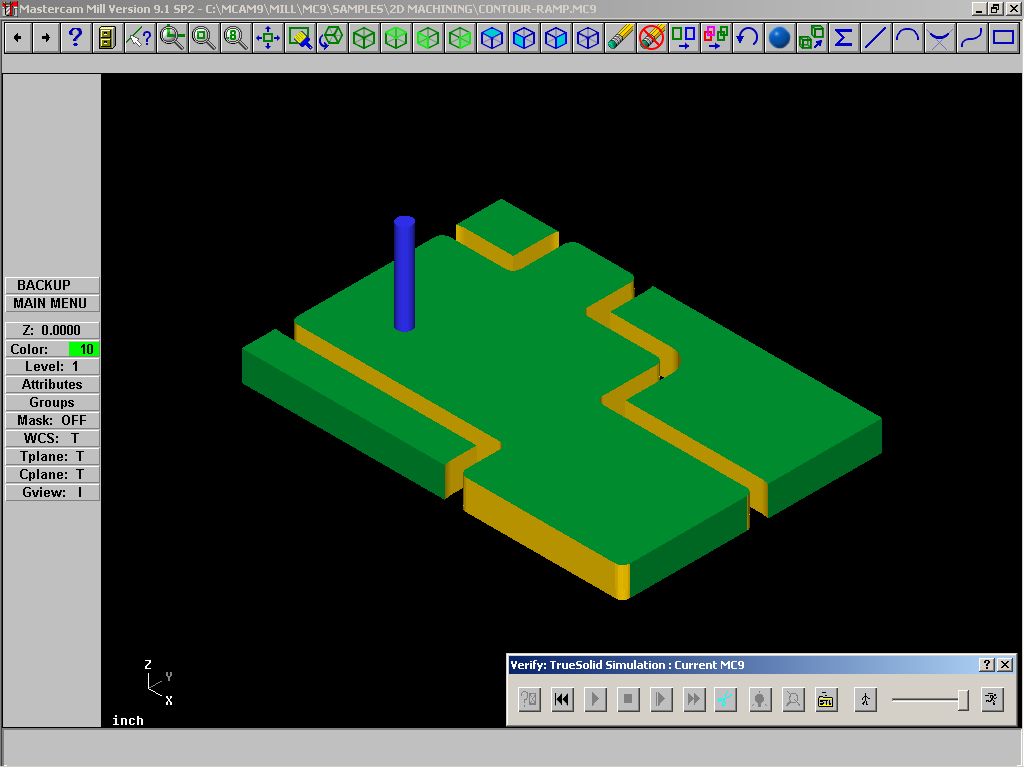Fit geometry to screen with arrows icon
The image size is (1024, 768).
coord(267,38)
